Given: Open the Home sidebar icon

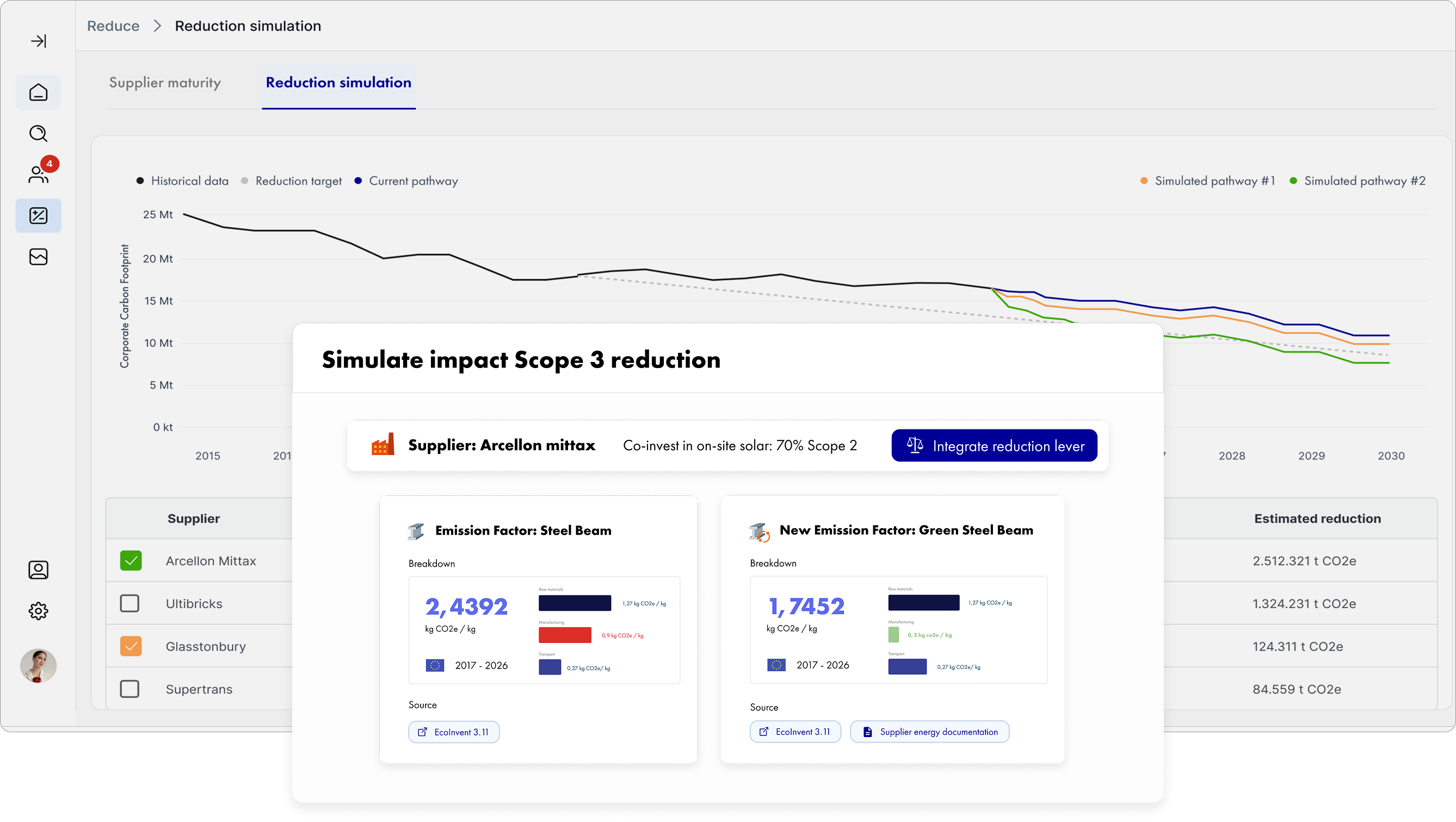Looking at the screenshot, I should tap(39, 92).
